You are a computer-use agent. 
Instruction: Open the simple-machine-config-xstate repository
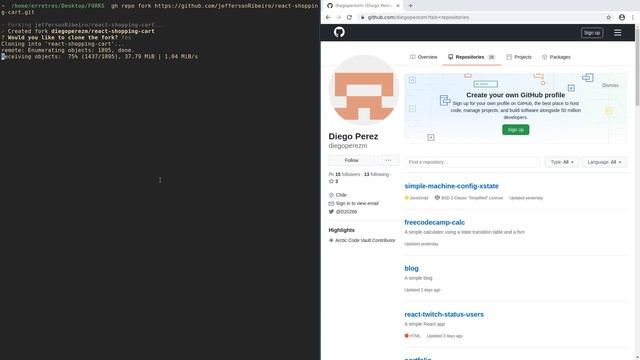[x=451, y=186]
